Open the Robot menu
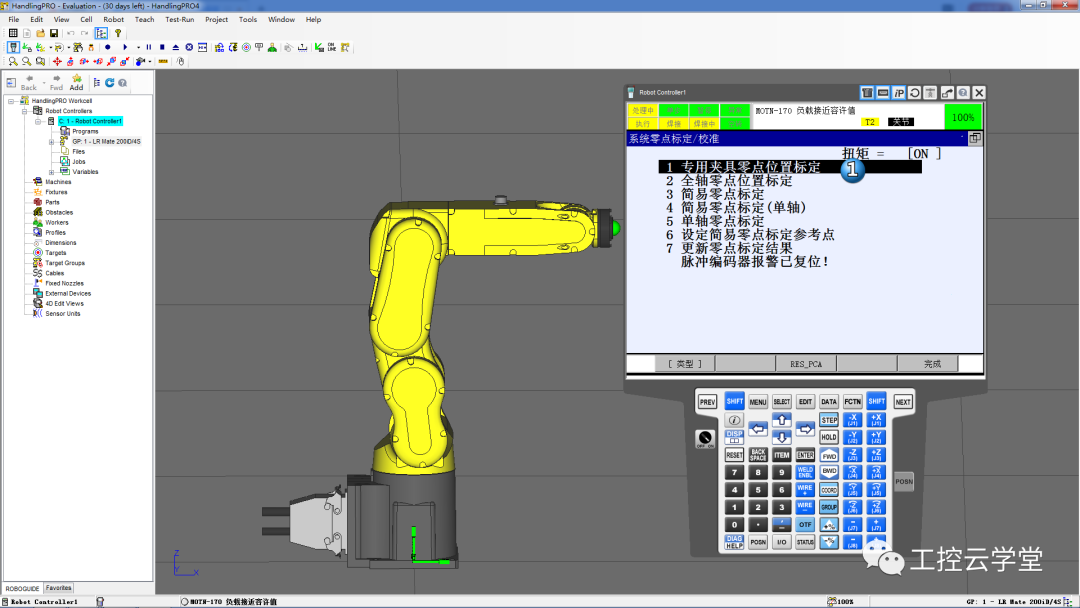This screenshot has height=608, width=1080. click(114, 19)
